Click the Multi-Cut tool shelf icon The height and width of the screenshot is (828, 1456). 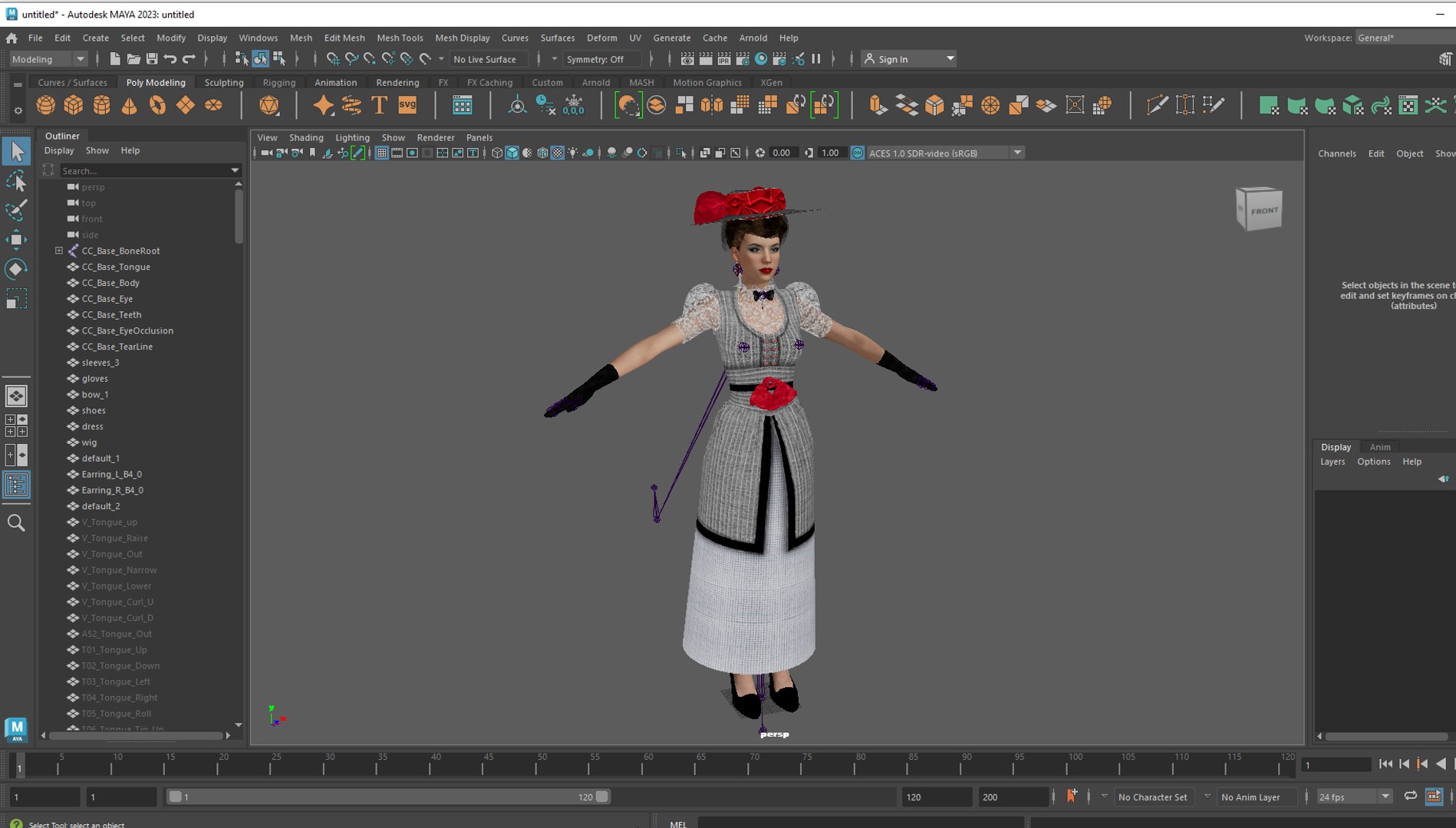point(1157,105)
